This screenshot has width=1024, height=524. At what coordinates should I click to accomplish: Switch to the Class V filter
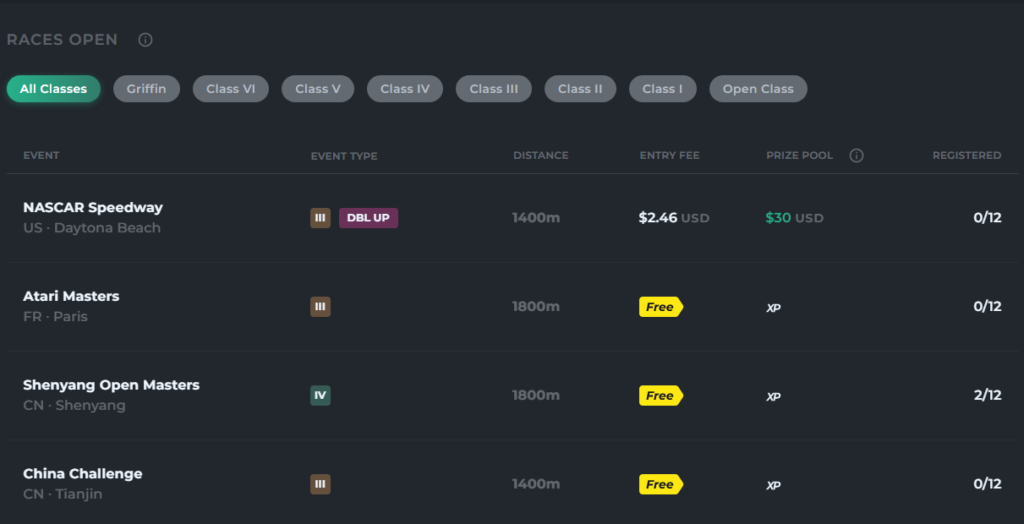tap(317, 89)
